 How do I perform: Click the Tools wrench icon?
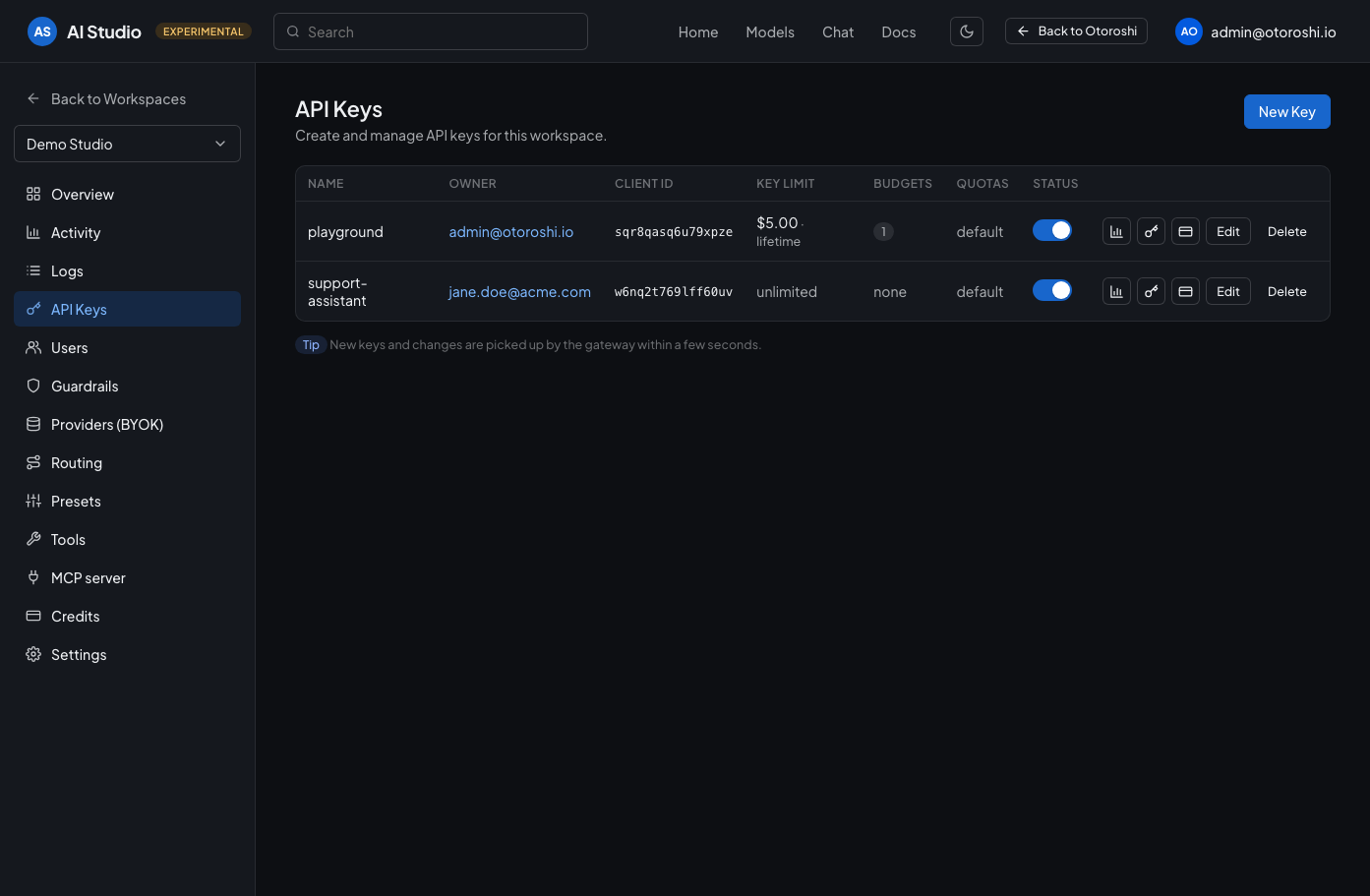pyautogui.click(x=33, y=539)
